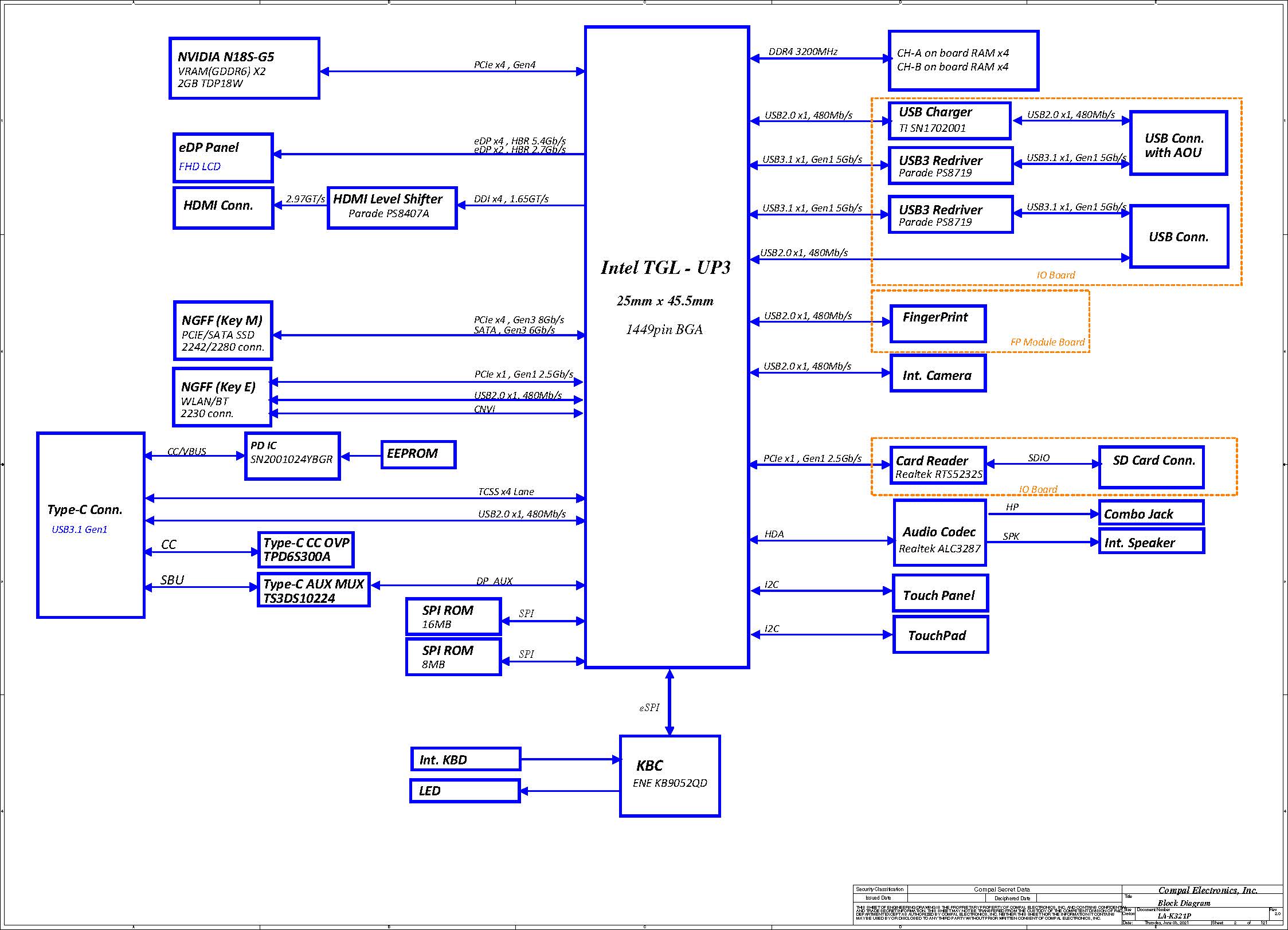Click the blue FHD LCD text
Image resolution: width=1288 pixels, height=930 pixels.
pyautogui.click(x=199, y=167)
